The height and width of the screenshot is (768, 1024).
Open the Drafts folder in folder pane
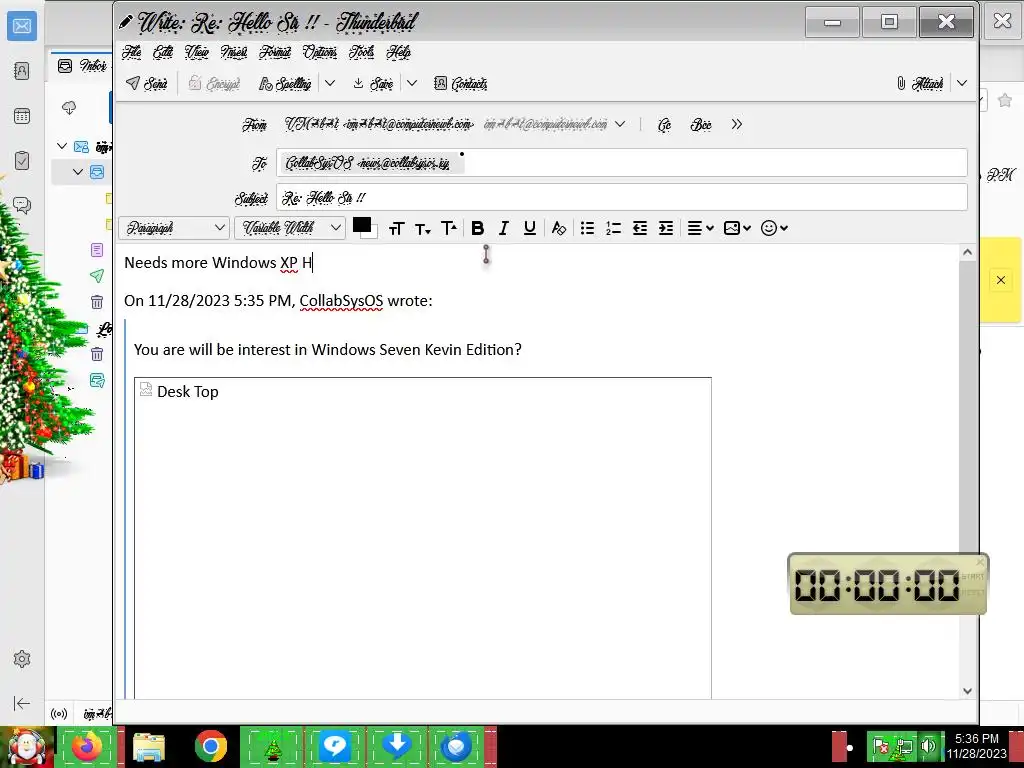[97, 249]
